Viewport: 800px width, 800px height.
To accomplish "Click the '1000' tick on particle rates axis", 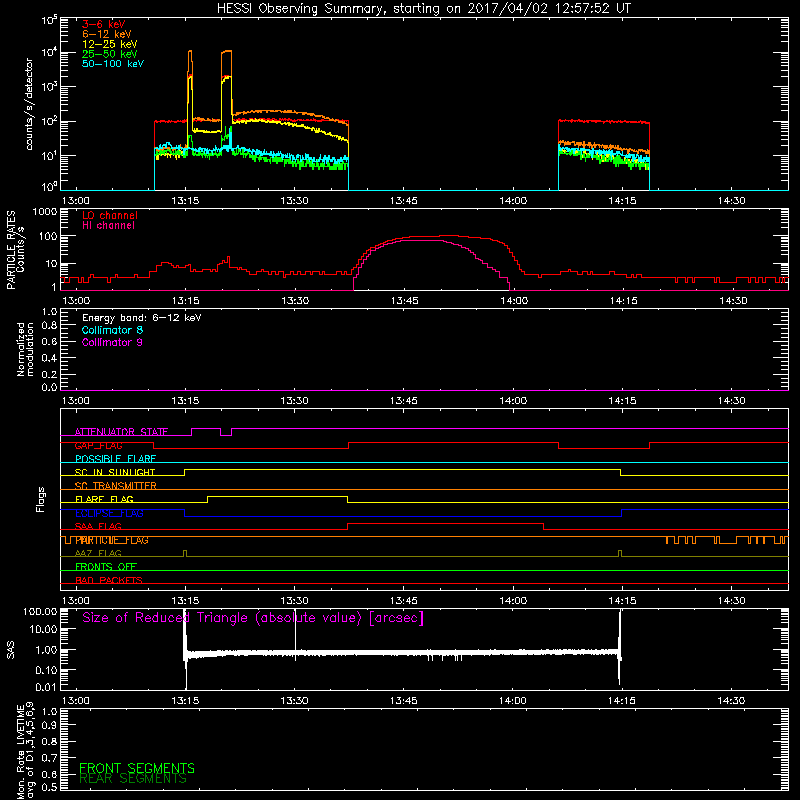I will pyautogui.click(x=44, y=212).
